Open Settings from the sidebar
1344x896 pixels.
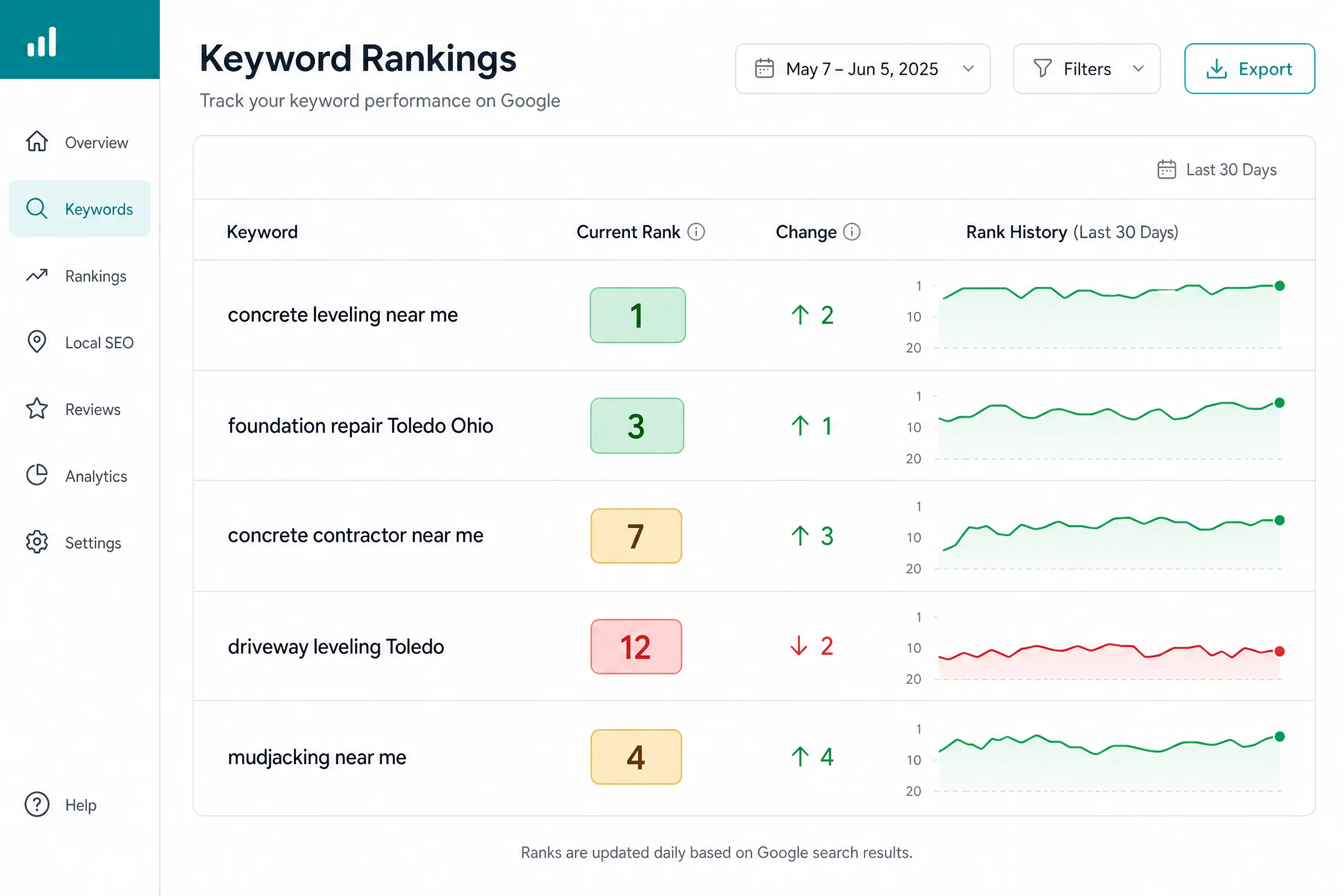[x=79, y=543]
